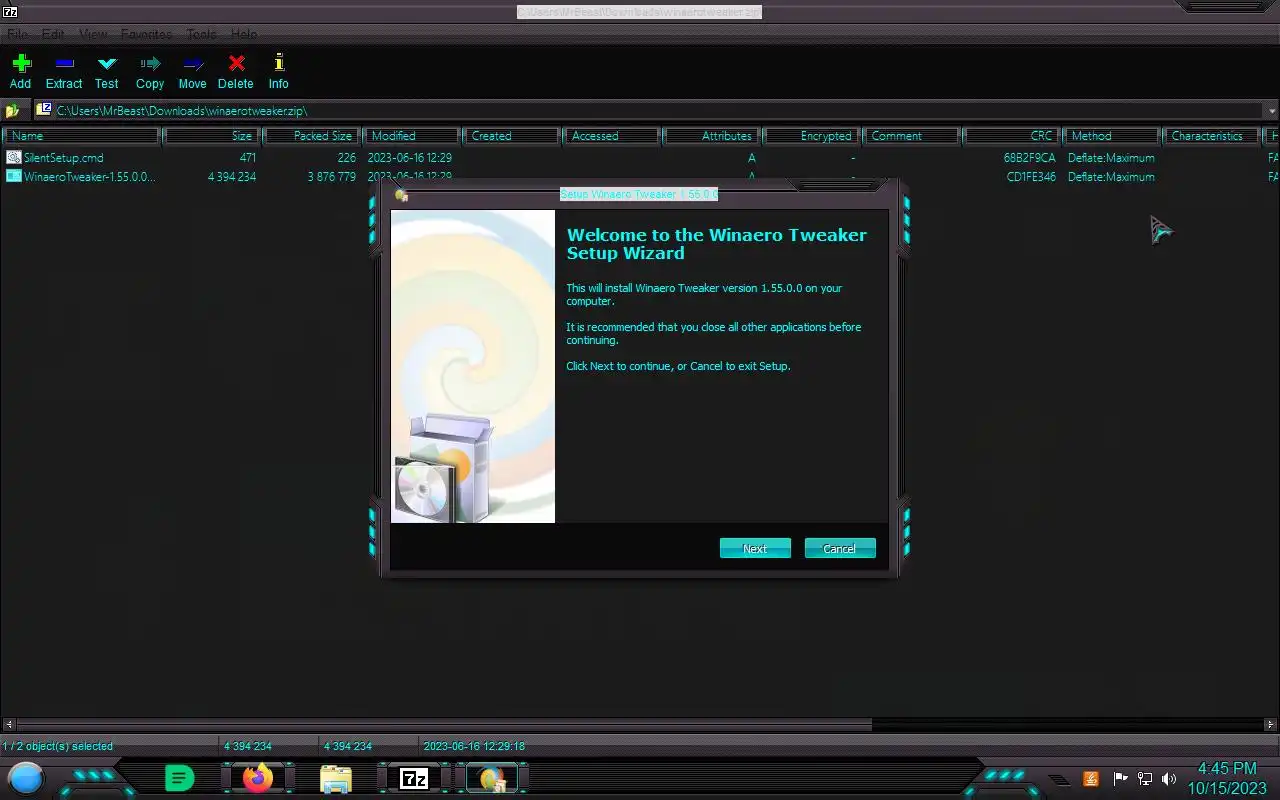Sort by the Characteristics column header
Viewport: 1280px width, 800px height.
point(1211,135)
